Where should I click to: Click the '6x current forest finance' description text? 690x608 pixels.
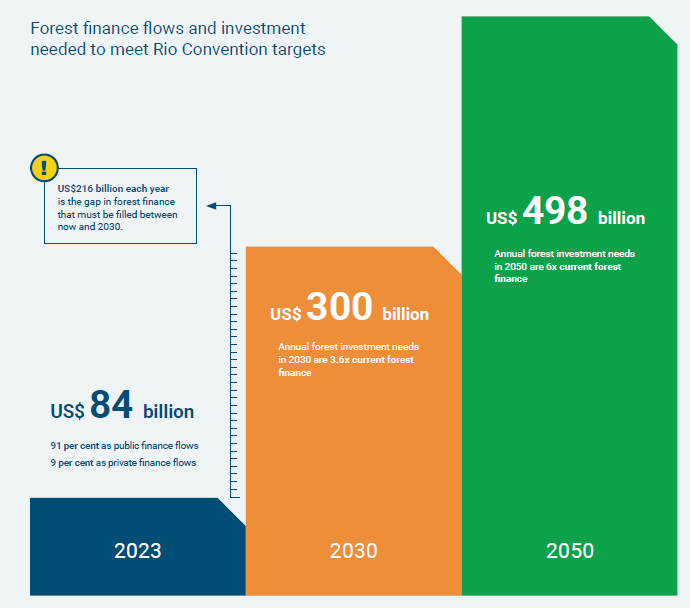pyautogui.click(x=564, y=266)
